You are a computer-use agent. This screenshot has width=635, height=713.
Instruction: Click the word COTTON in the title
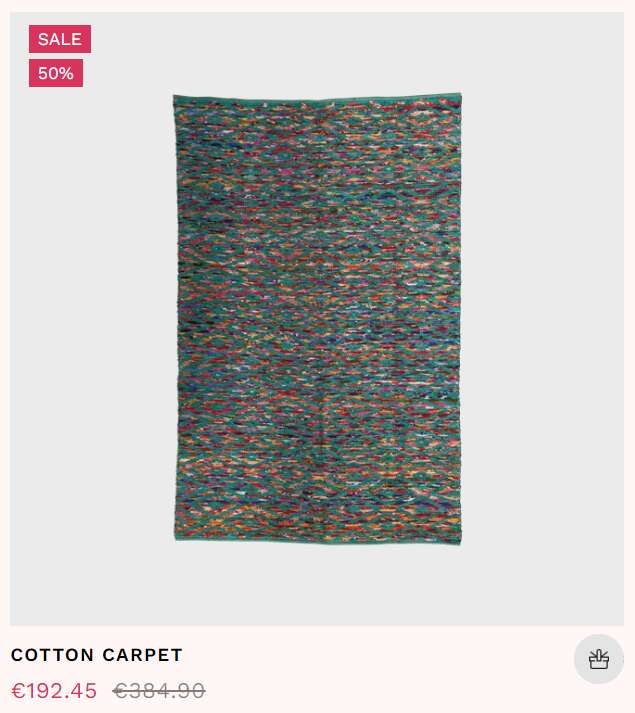(52, 655)
